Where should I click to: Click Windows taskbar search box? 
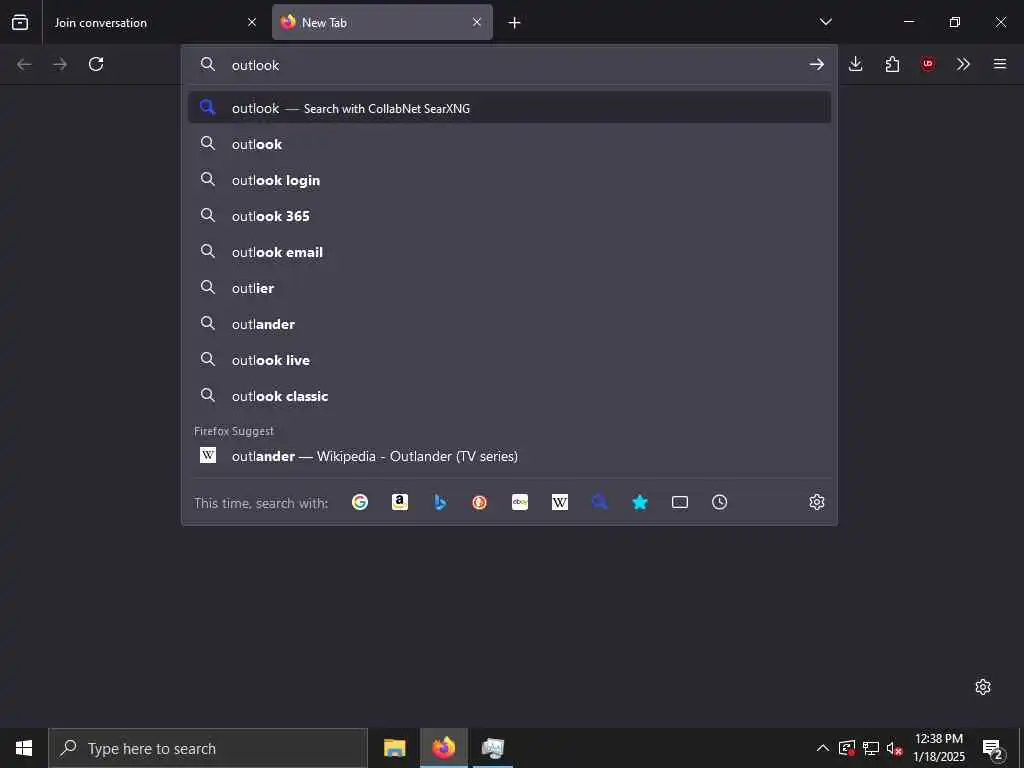pos(208,748)
